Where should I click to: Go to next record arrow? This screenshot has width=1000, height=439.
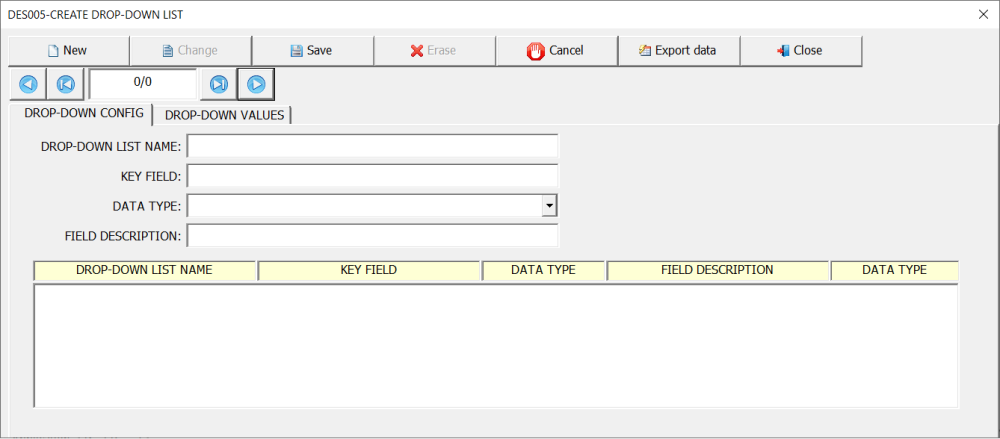(x=256, y=84)
